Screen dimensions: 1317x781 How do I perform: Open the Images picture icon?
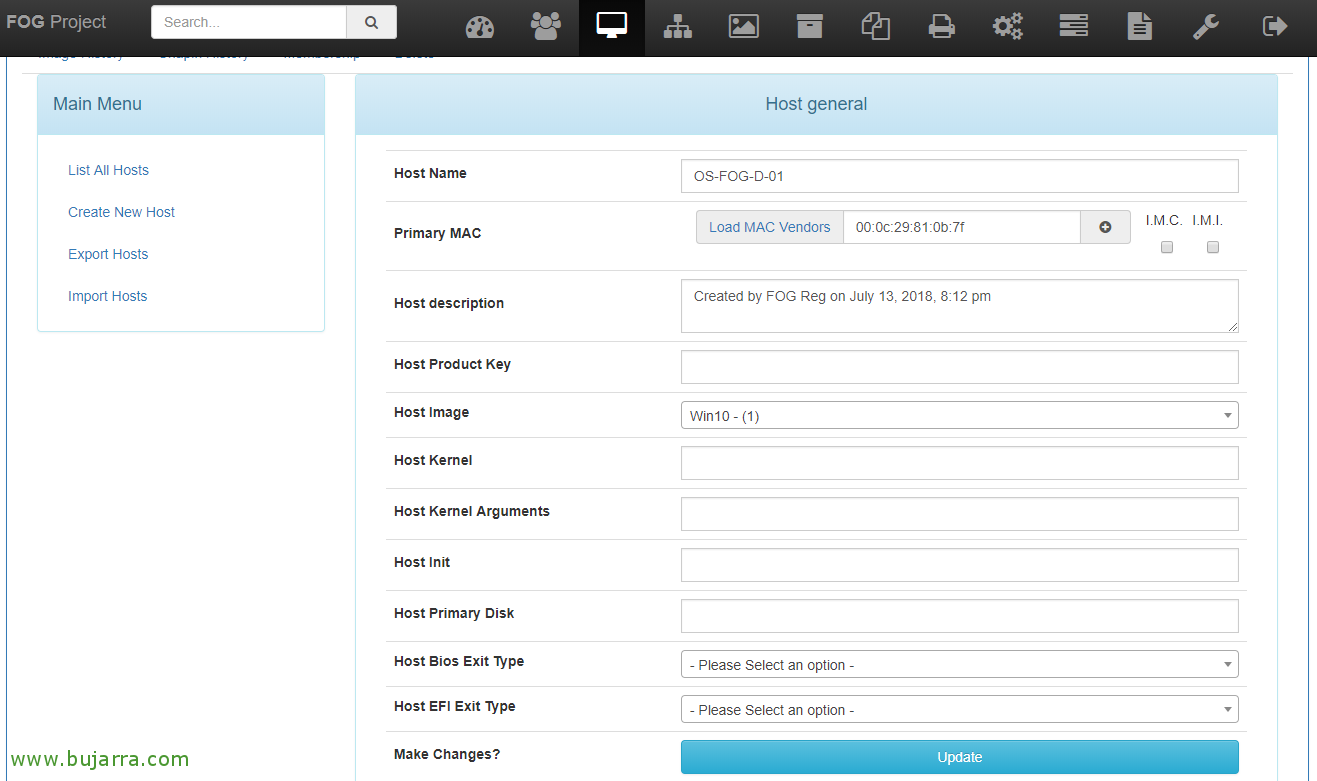(744, 27)
